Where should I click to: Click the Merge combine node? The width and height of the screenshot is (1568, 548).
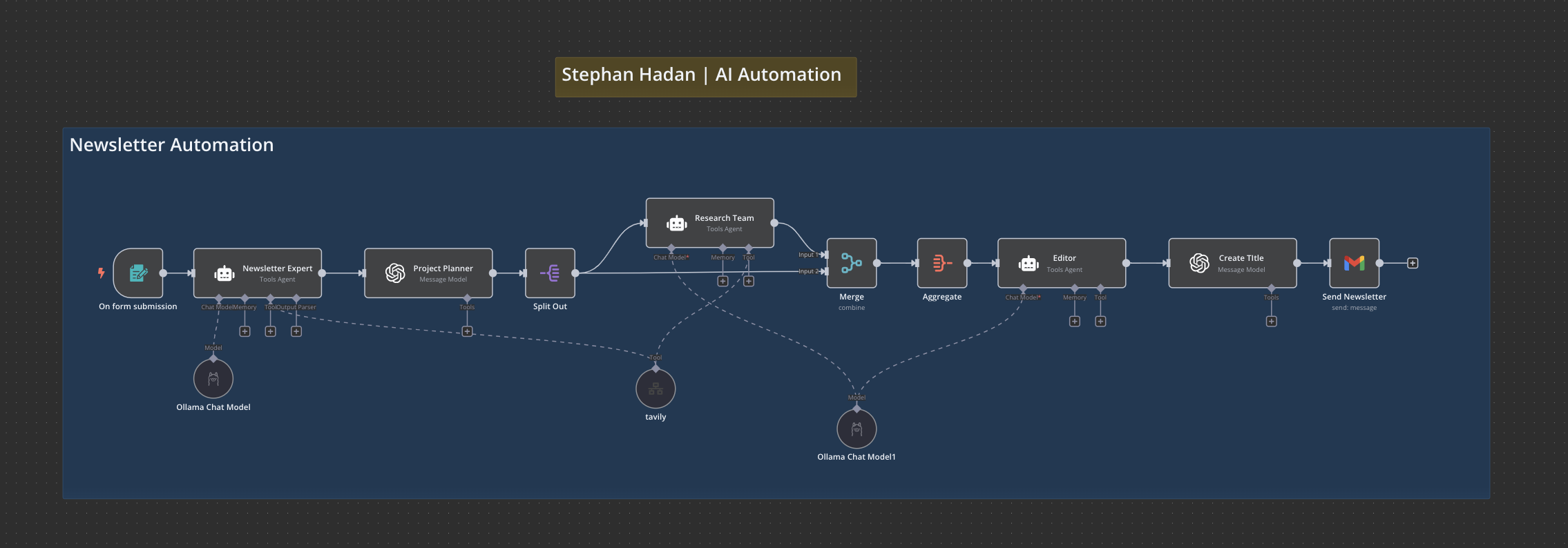coord(851,263)
